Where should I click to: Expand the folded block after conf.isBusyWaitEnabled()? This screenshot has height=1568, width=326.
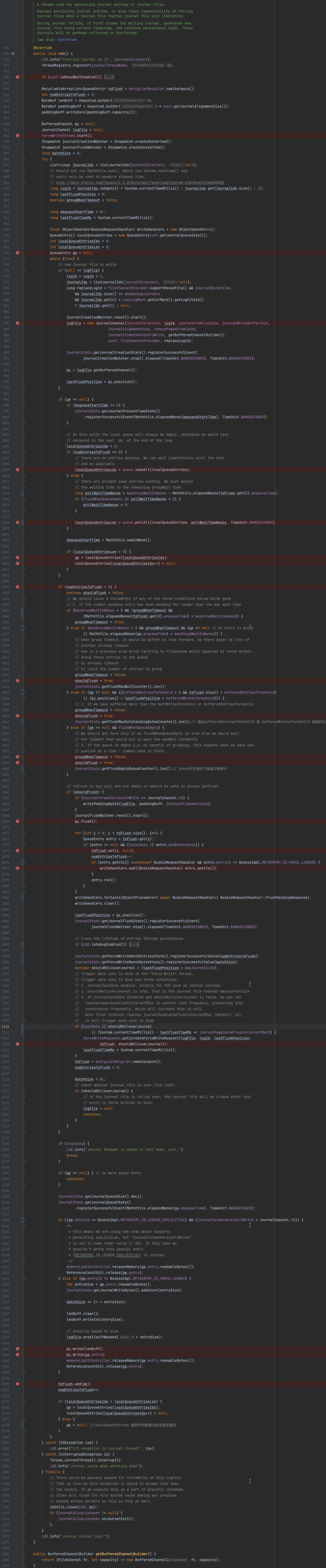tap(109, 77)
